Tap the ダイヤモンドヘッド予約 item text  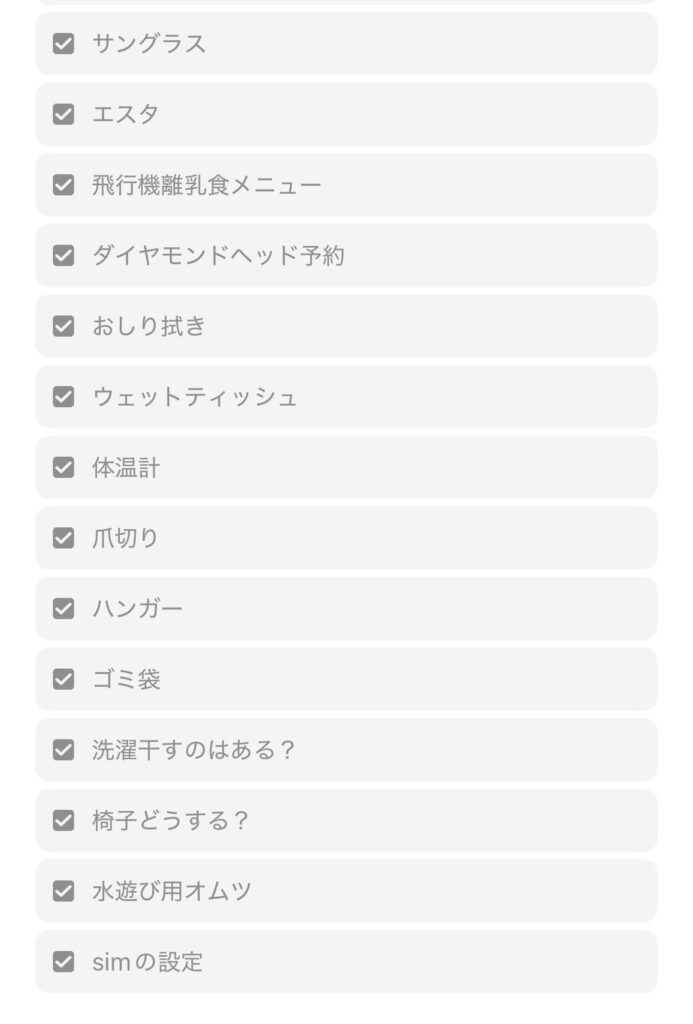click(x=218, y=256)
